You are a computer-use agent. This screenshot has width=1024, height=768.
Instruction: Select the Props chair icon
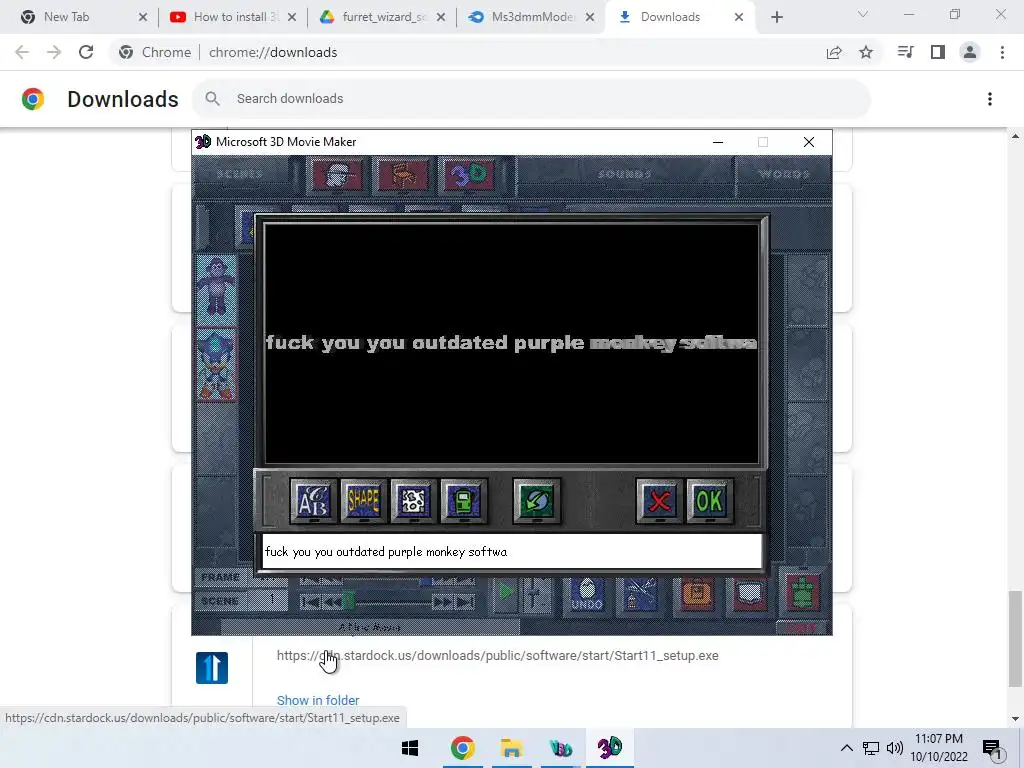tap(403, 174)
